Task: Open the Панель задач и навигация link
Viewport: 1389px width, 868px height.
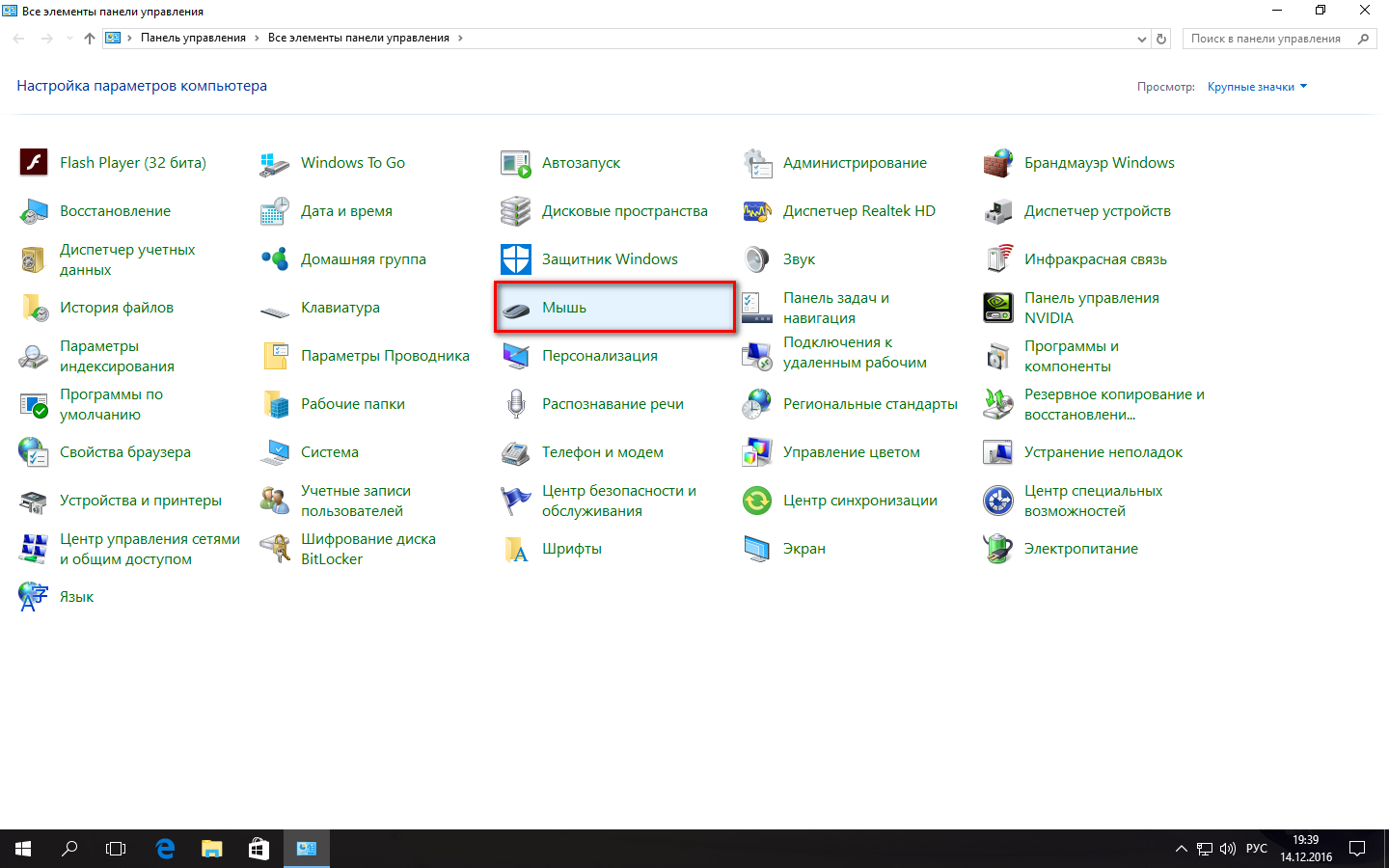Action: point(836,308)
